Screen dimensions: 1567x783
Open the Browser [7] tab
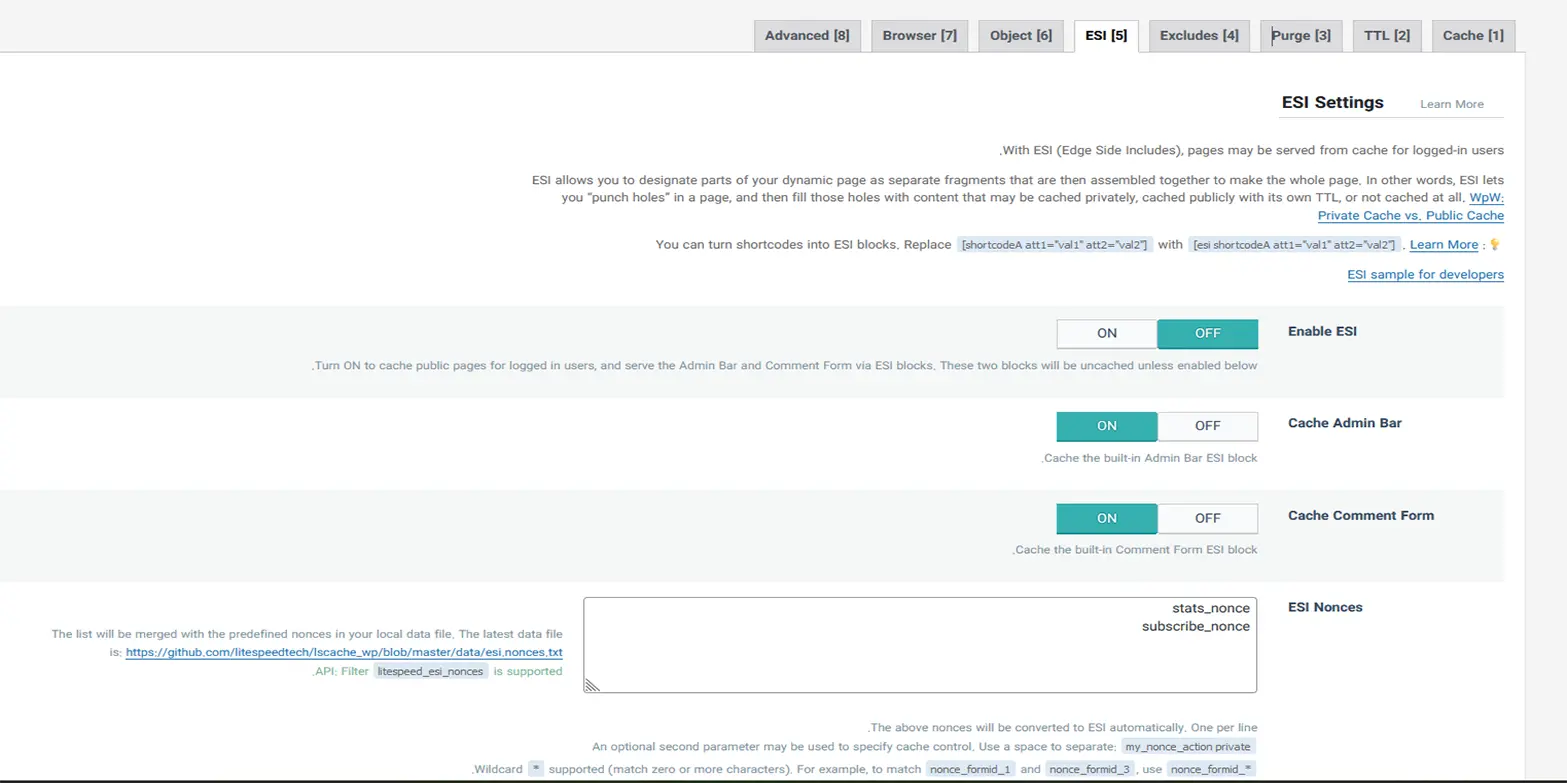click(919, 35)
